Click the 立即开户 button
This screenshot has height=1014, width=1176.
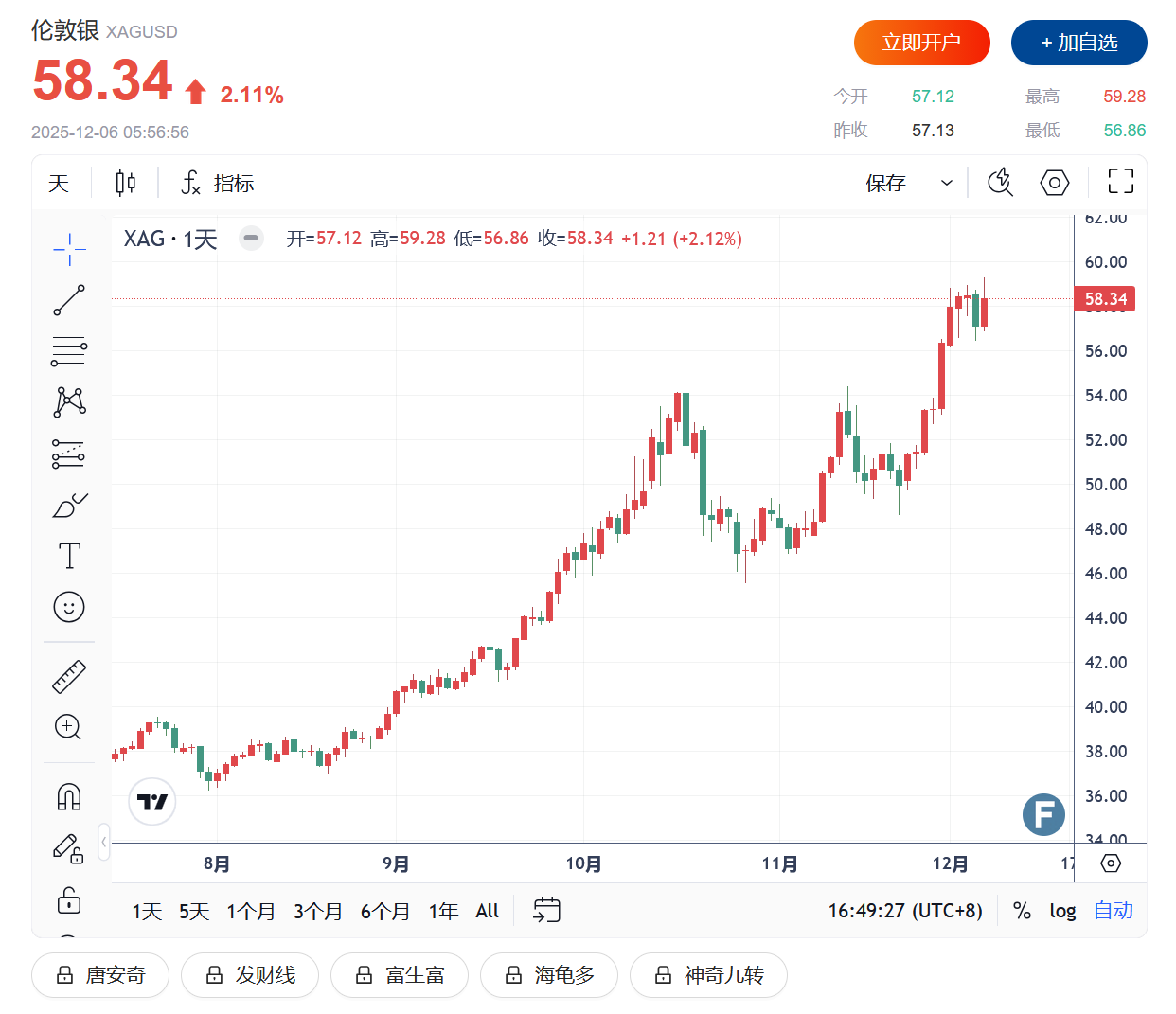pyautogui.click(x=921, y=43)
